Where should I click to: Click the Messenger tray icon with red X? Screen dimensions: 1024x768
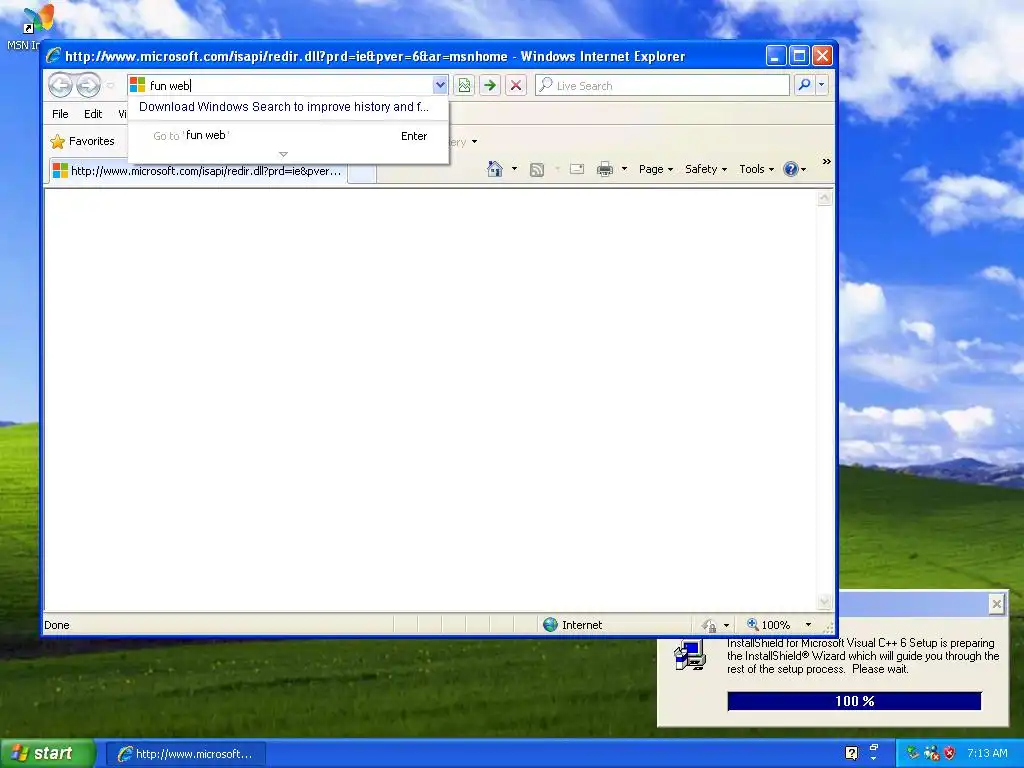coord(931,753)
